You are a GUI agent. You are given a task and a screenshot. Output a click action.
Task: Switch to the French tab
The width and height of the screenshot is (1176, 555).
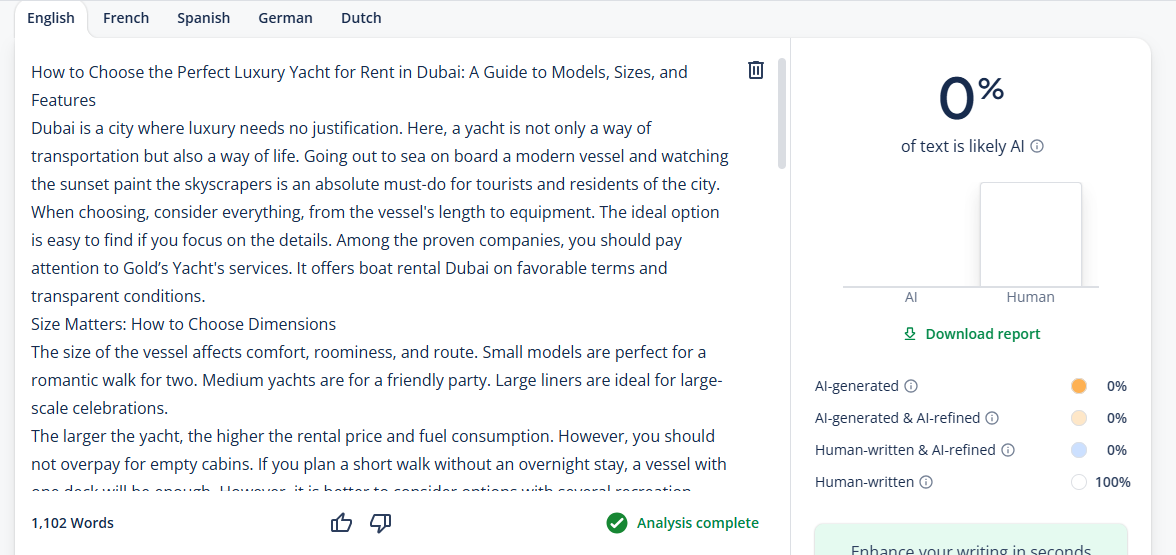126,18
